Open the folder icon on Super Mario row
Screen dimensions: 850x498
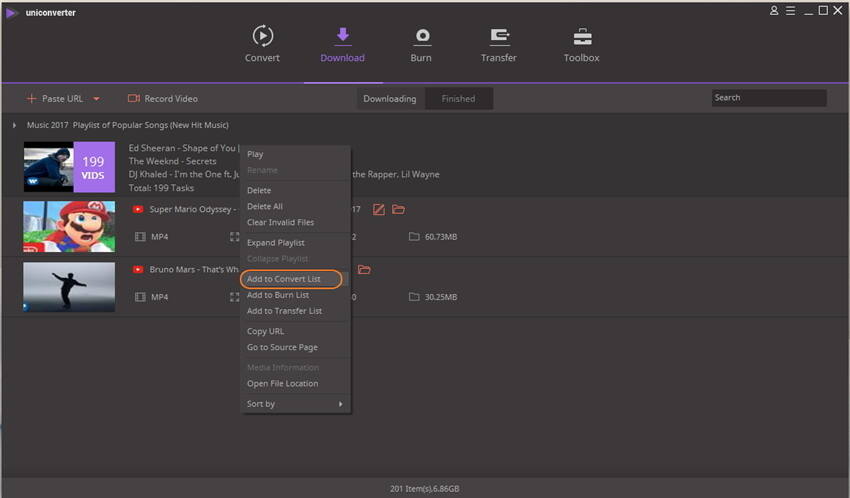[398, 209]
